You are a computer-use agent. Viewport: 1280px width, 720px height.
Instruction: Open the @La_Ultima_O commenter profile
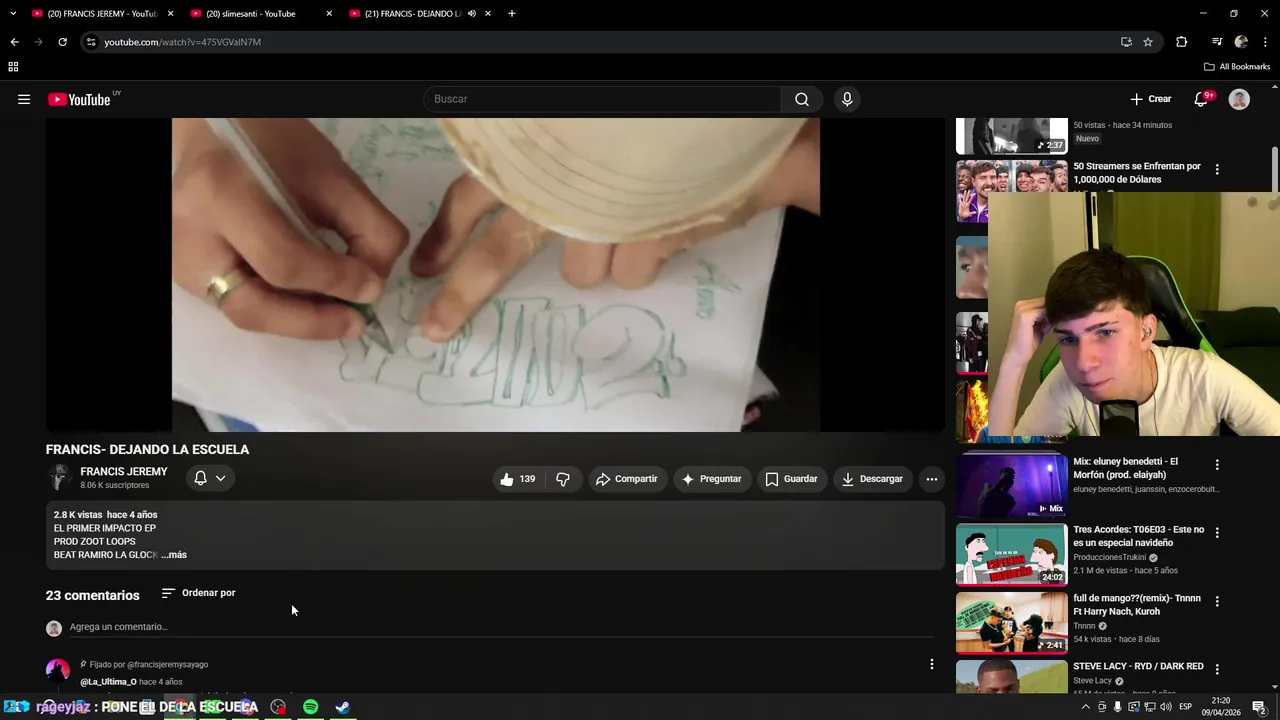[108, 682]
